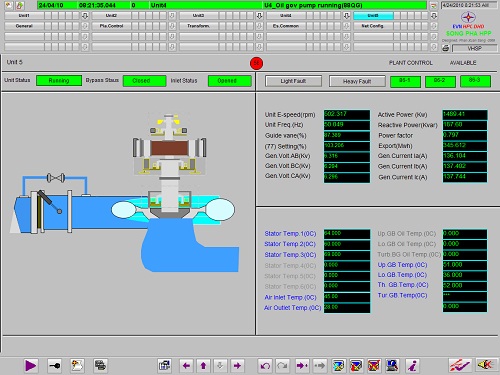Select the left arrow navigation icon

(x=187, y=366)
